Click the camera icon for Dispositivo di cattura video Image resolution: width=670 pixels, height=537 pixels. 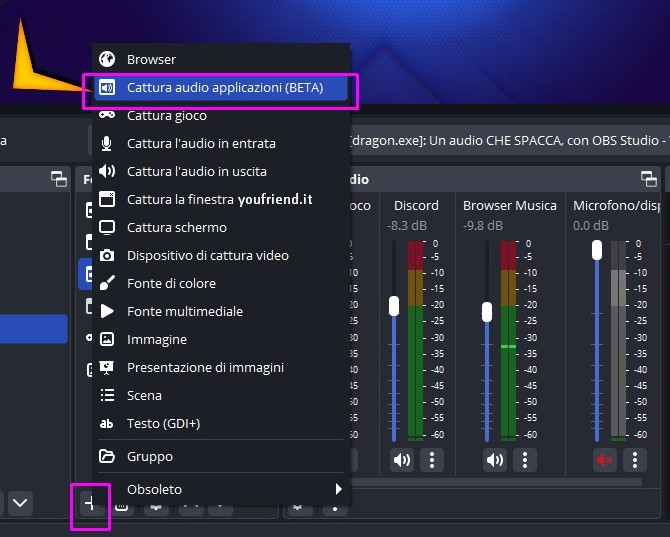click(x=107, y=255)
